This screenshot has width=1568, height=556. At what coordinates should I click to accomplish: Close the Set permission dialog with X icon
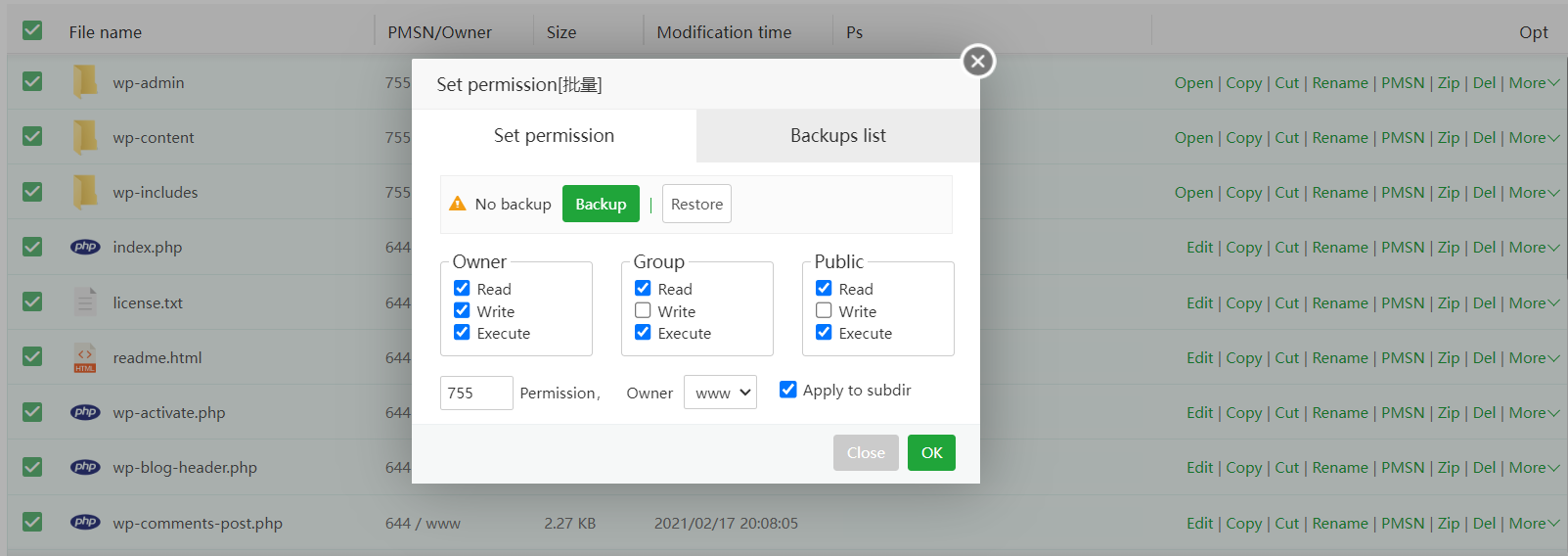tap(977, 62)
